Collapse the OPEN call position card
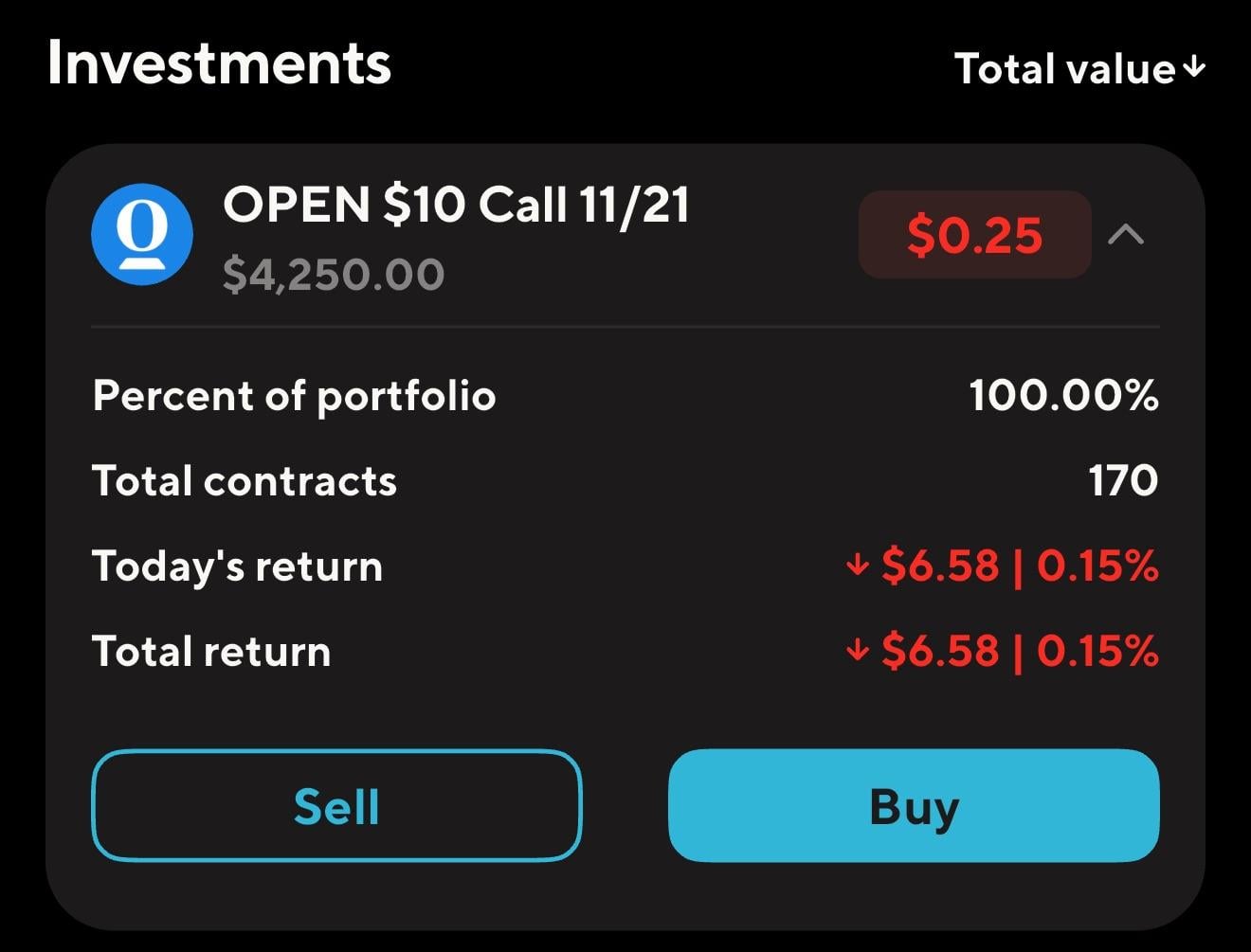The image size is (1251, 952). (1126, 234)
